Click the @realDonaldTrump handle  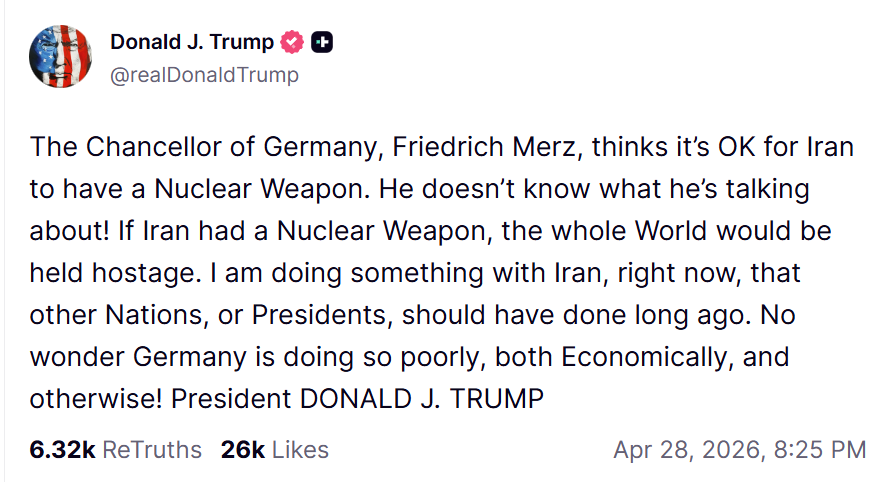(x=204, y=74)
